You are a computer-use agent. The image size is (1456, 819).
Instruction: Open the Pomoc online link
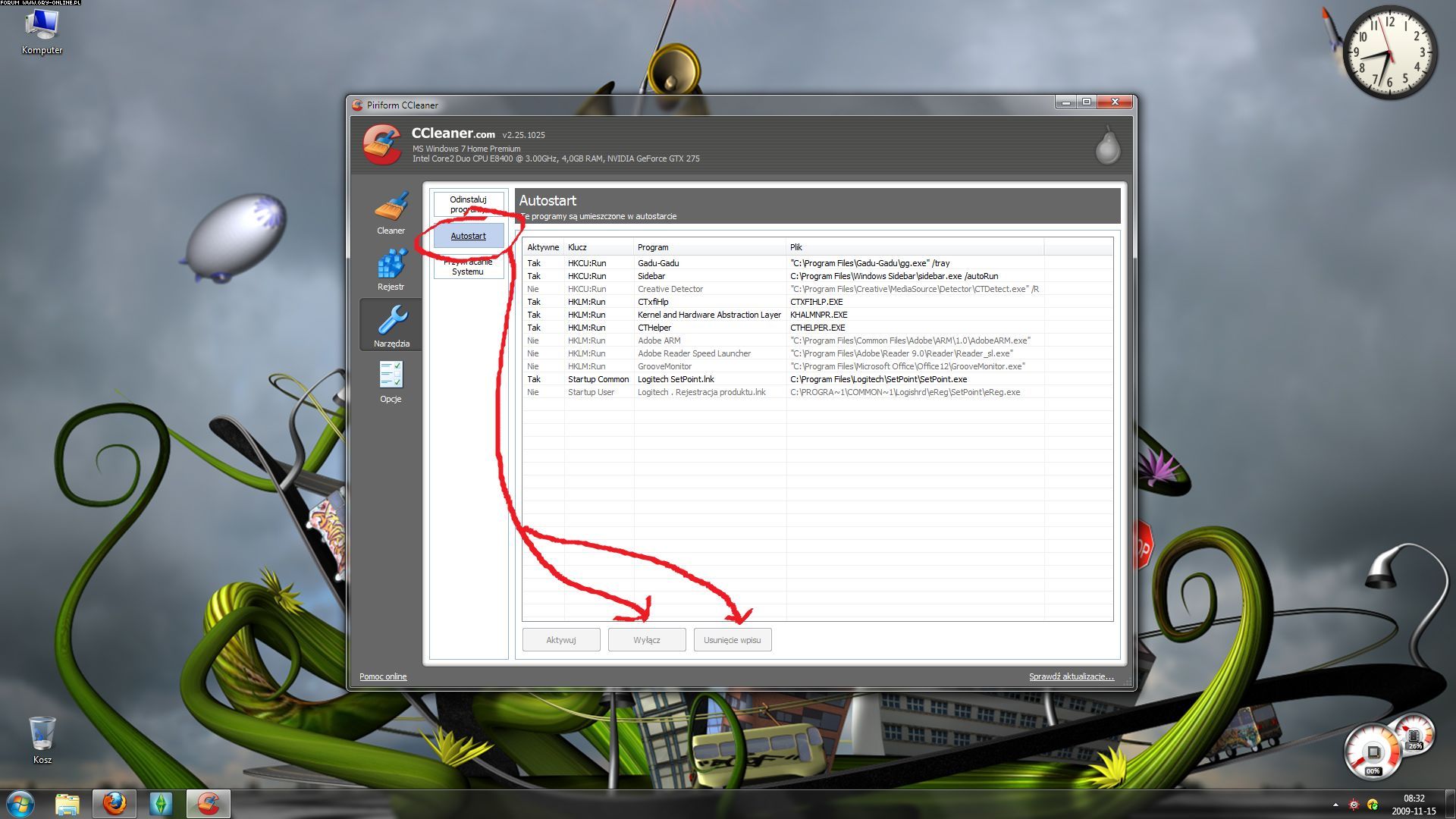click(x=383, y=676)
